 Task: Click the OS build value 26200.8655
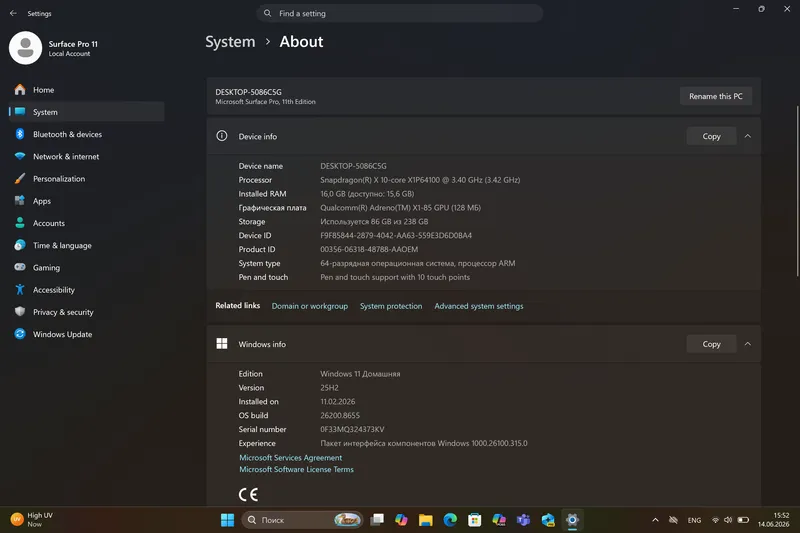tap(340, 415)
